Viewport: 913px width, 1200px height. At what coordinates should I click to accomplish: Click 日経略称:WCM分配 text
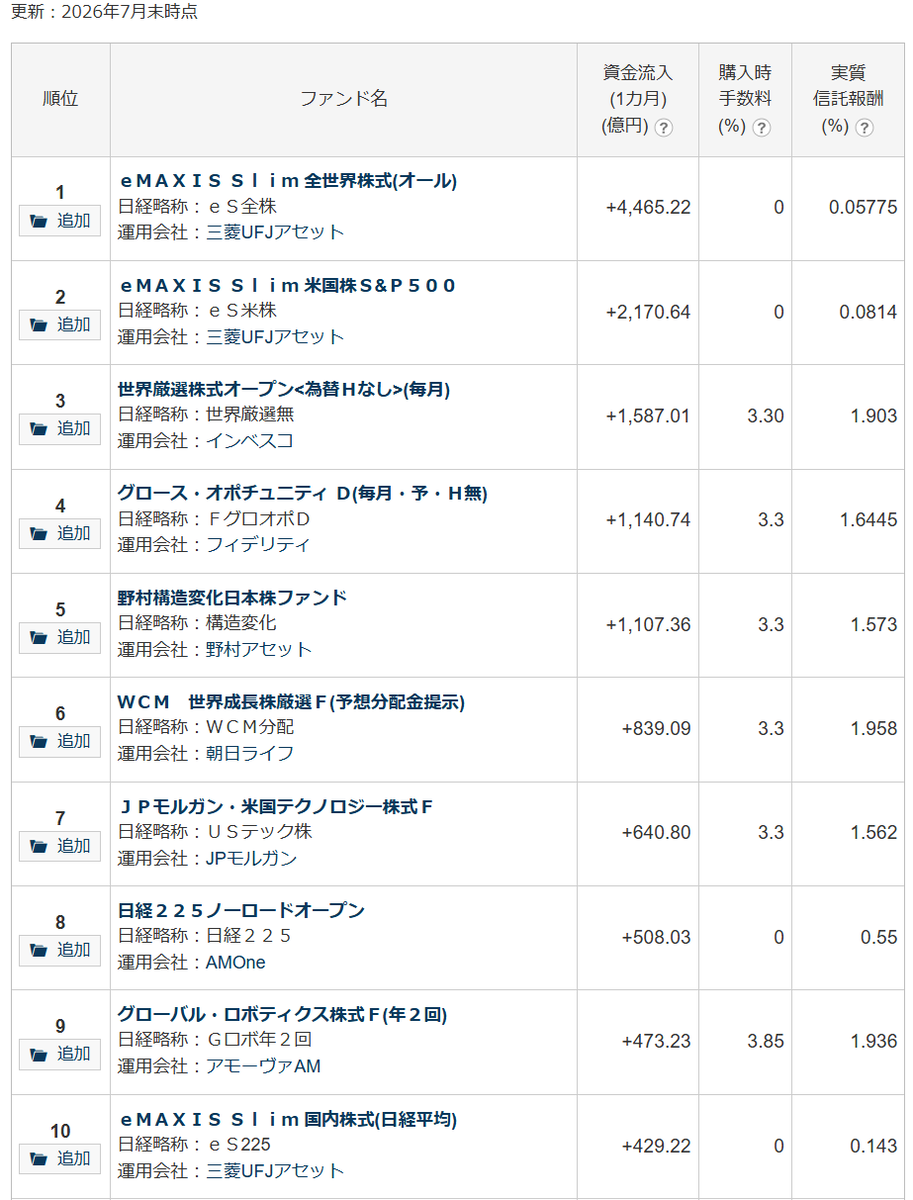point(206,727)
